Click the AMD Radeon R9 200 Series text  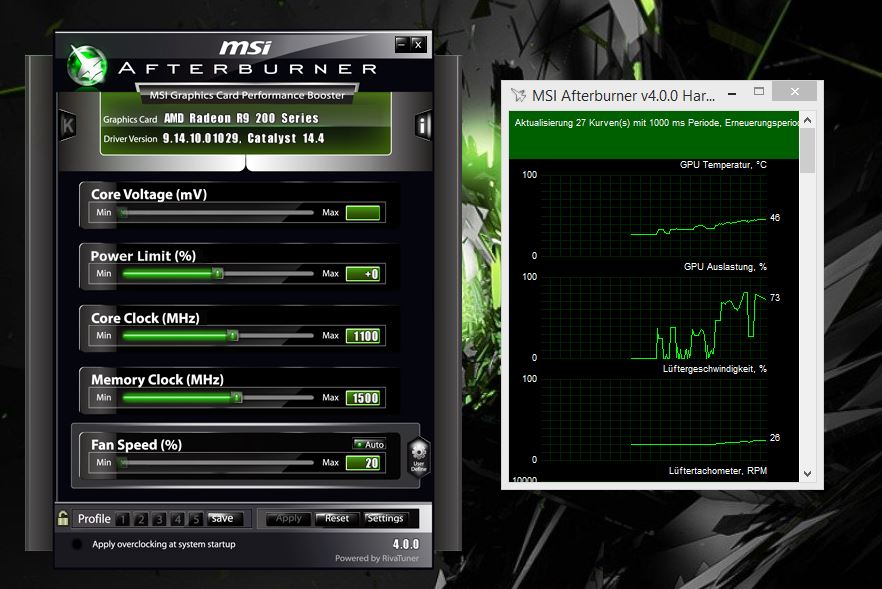coord(241,118)
